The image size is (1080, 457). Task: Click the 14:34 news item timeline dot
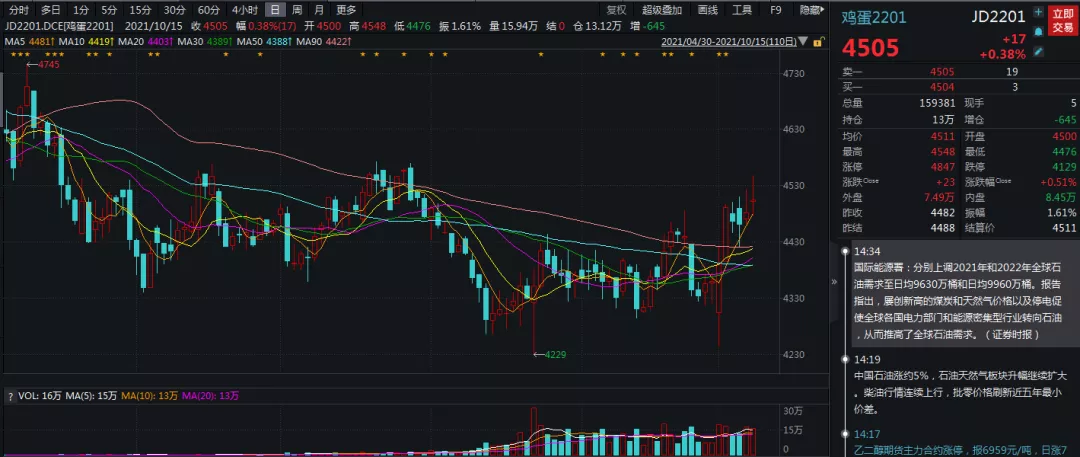tap(844, 251)
